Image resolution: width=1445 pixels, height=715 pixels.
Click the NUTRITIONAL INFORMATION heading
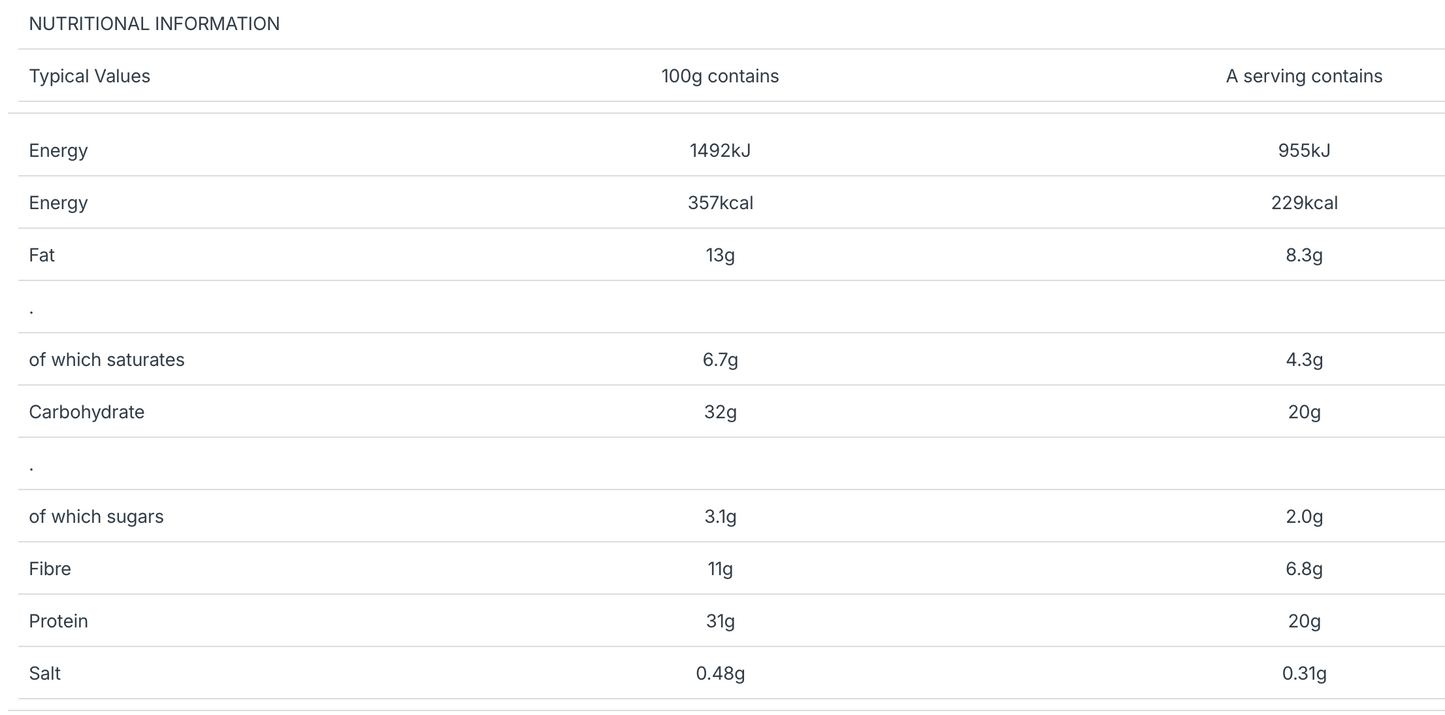pos(154,24)
